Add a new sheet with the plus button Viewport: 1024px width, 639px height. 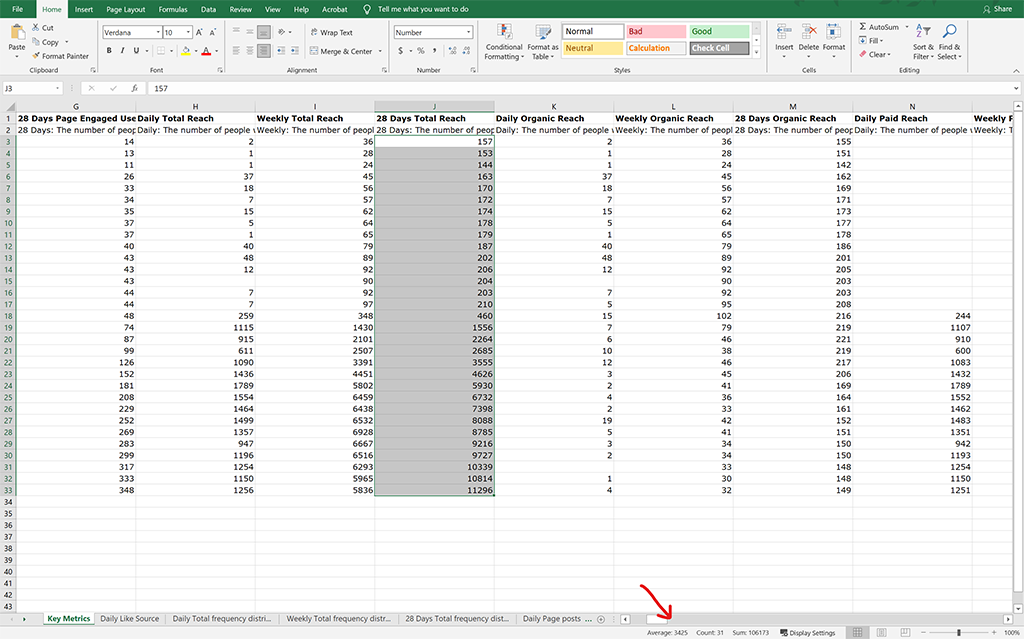click(601, 619)
